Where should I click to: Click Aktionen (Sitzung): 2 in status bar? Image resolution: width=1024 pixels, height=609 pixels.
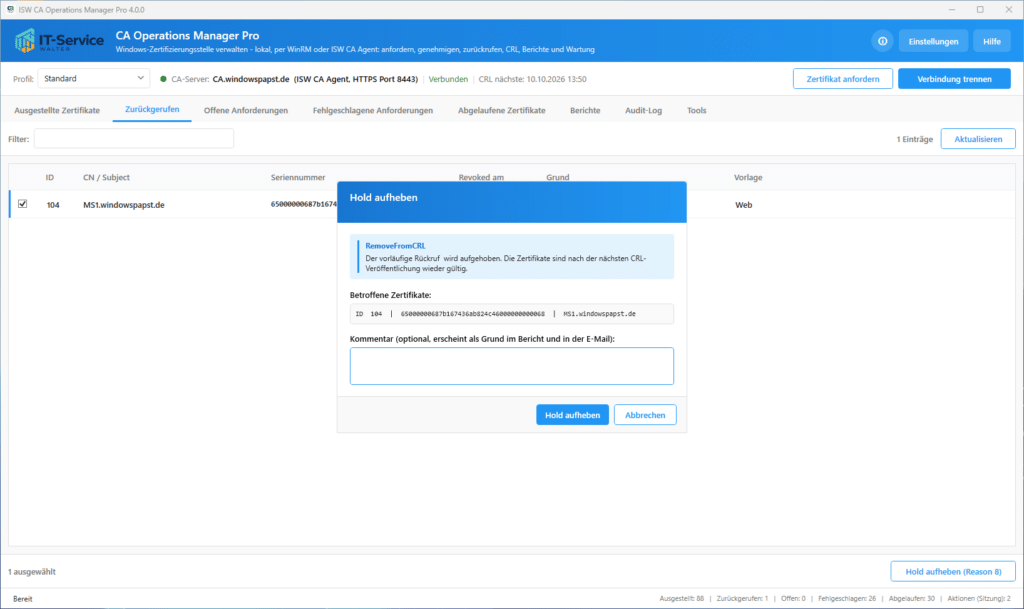coord(979,599)
